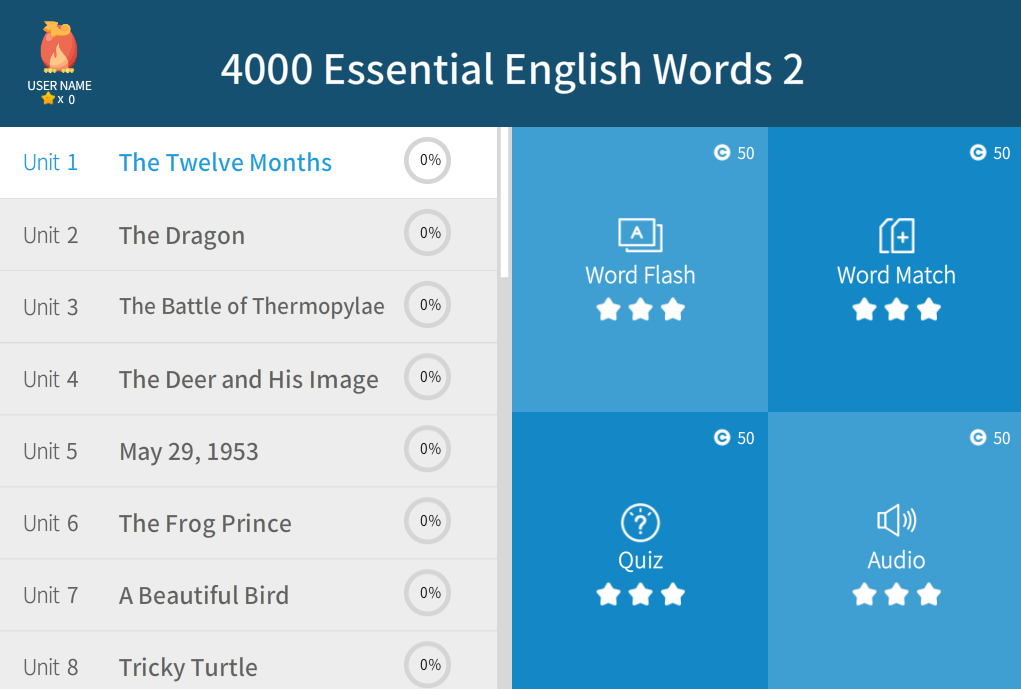Click the USER NAME label

(59, 85)
